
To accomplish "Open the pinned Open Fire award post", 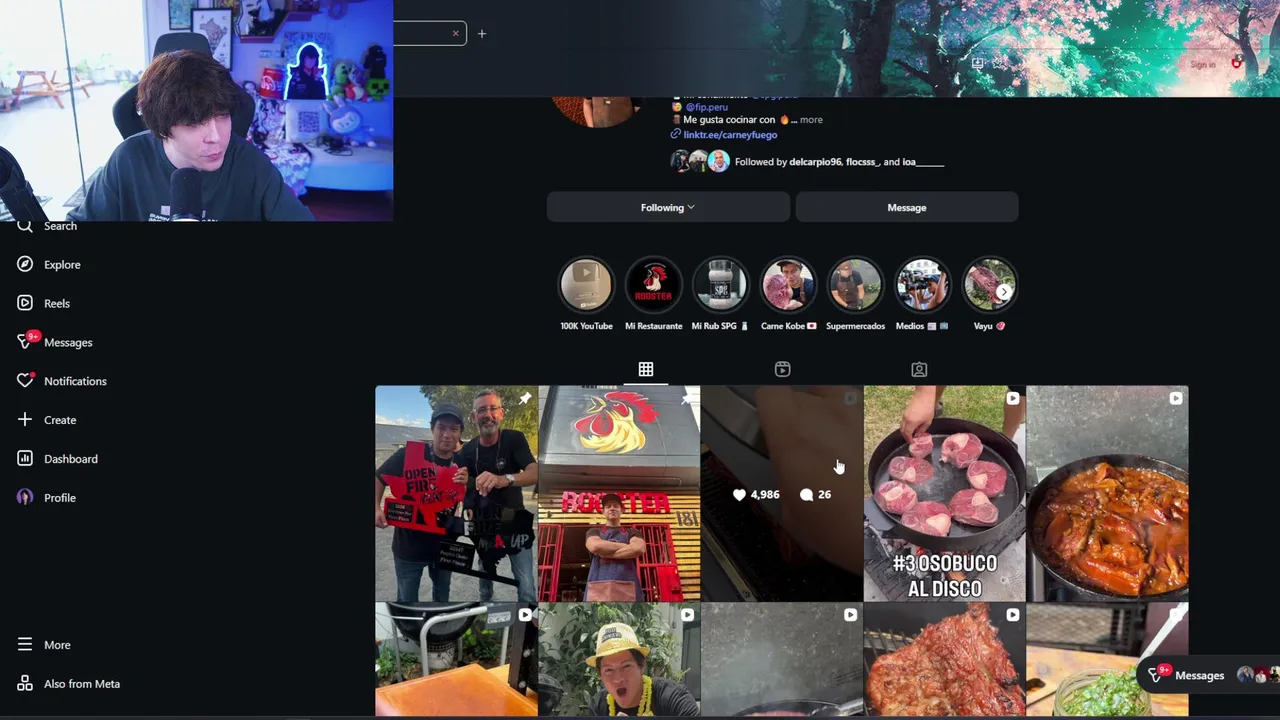I will (456, 494).
